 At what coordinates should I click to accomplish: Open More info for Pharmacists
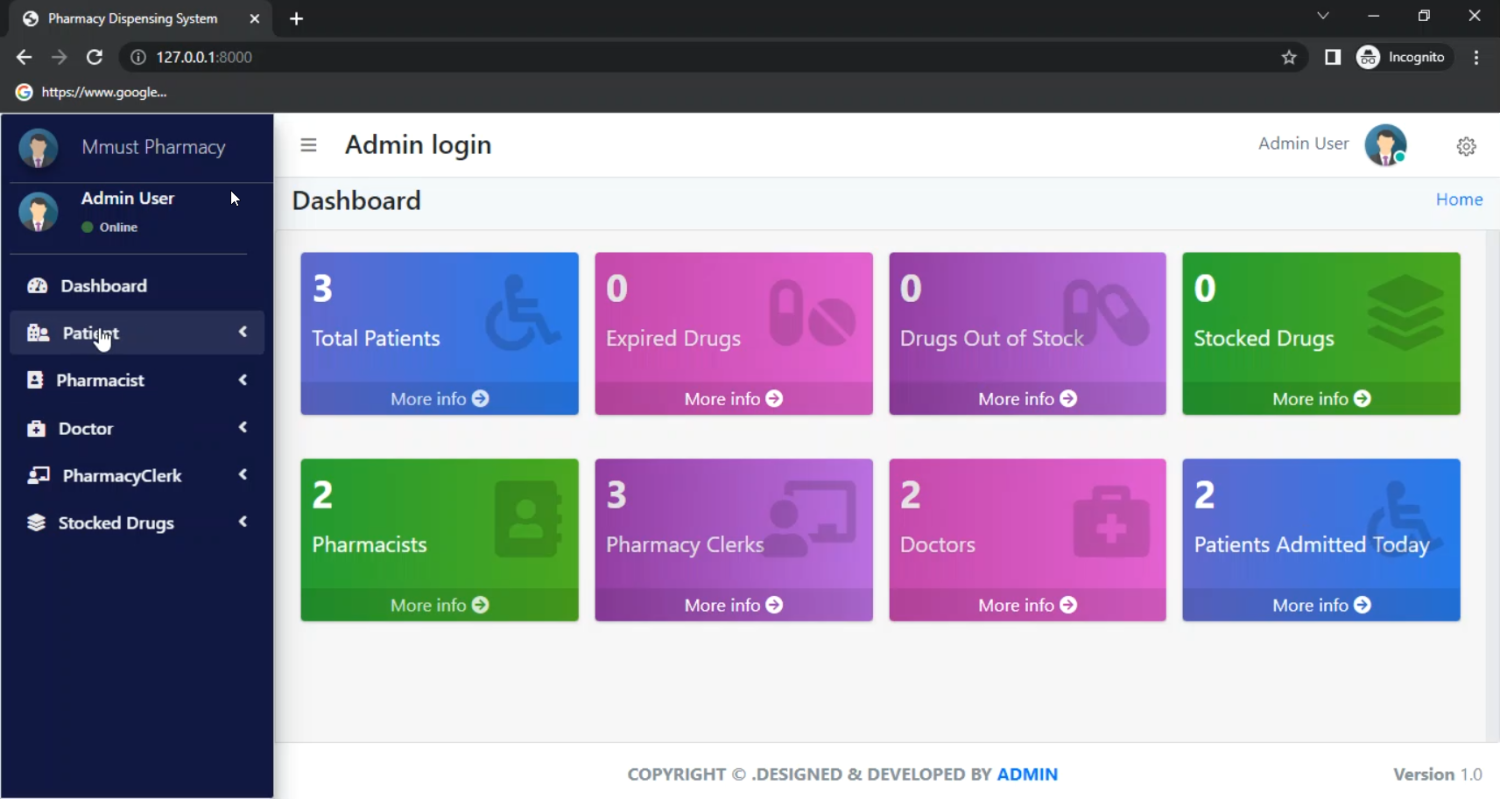click(x=439, y=605)
